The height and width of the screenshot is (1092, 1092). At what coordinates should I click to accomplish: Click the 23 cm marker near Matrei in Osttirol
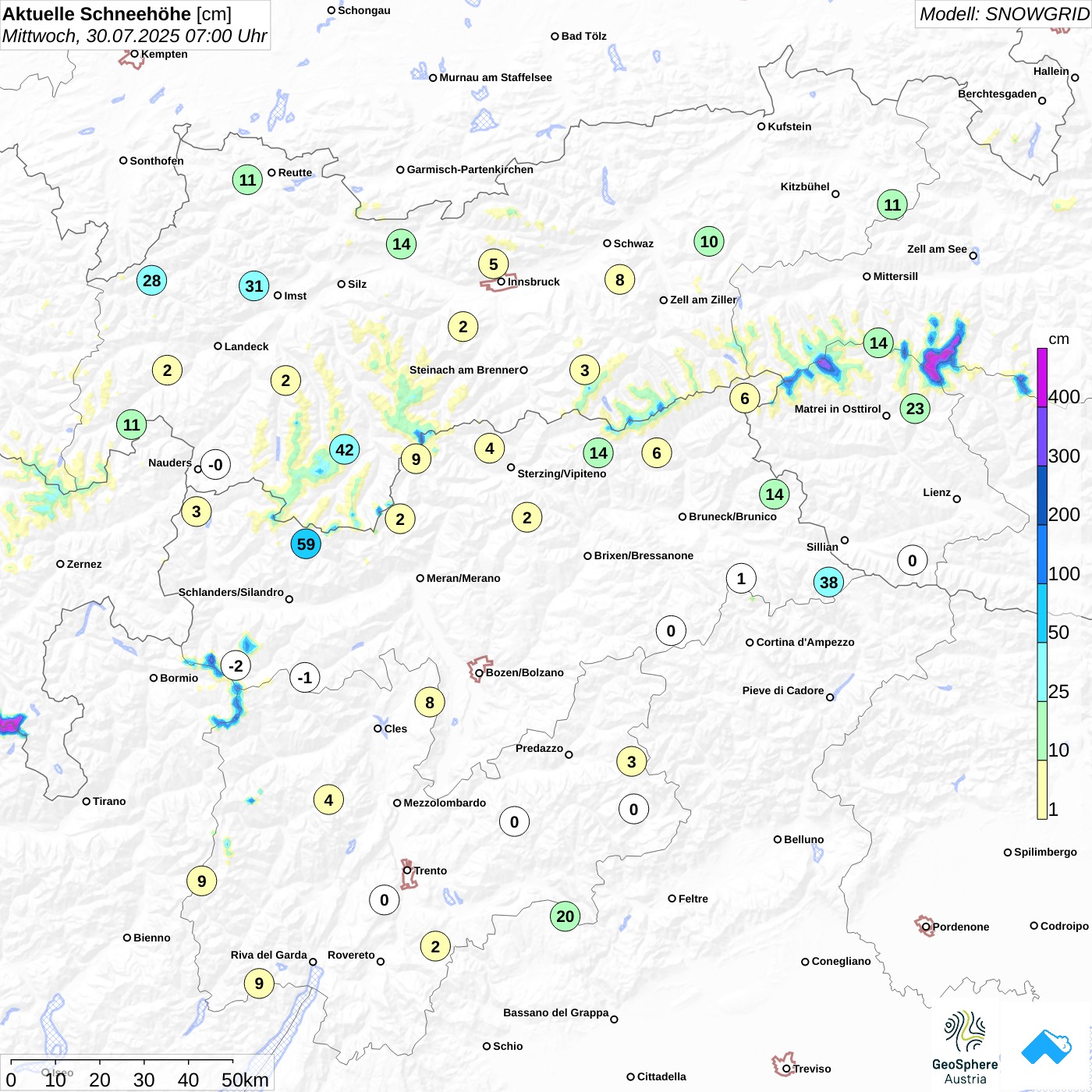915,408
